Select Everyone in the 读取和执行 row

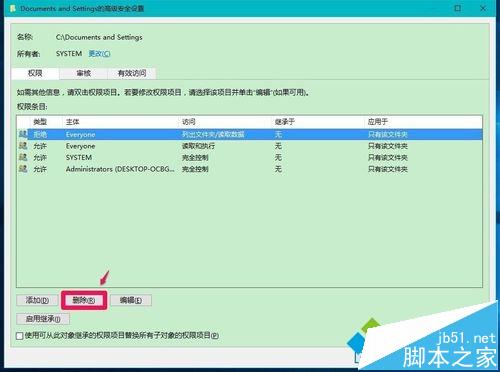pos(80,146)
